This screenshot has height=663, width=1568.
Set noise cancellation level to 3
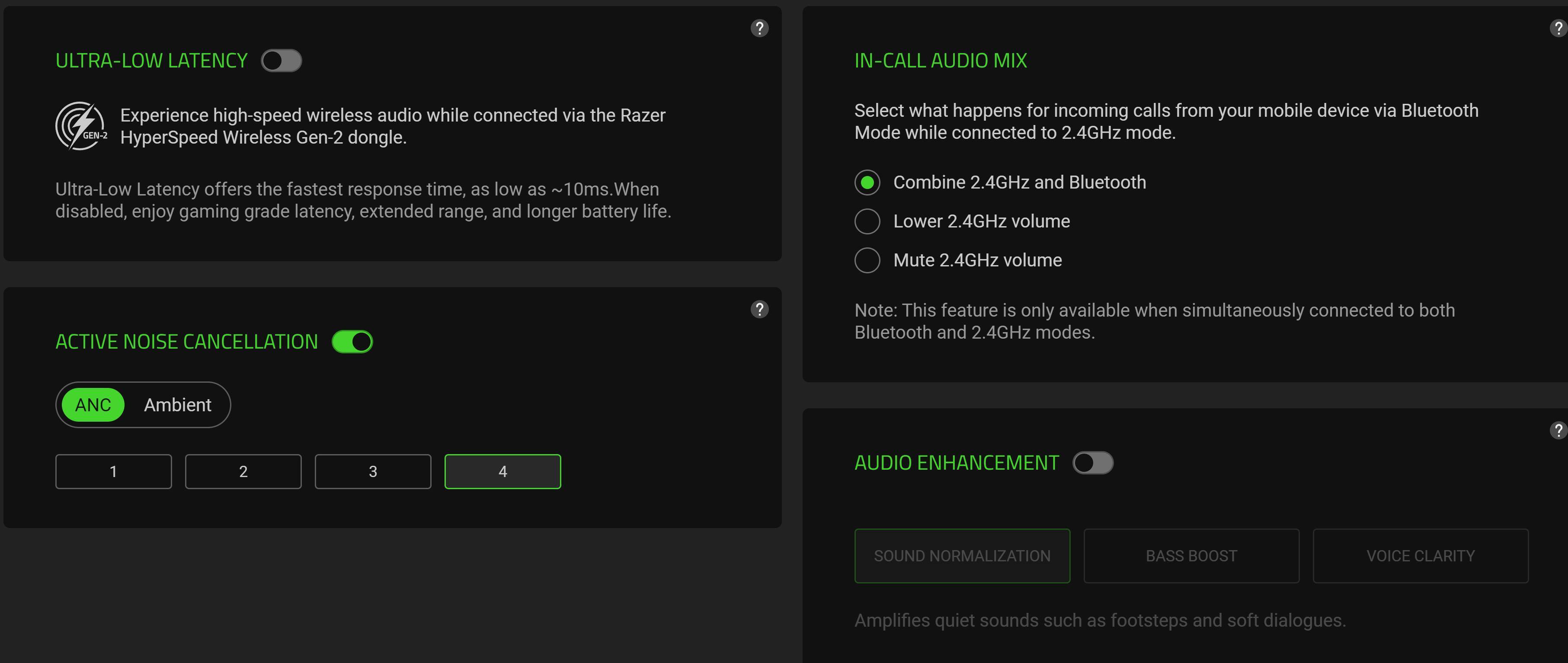coord(372,471)
